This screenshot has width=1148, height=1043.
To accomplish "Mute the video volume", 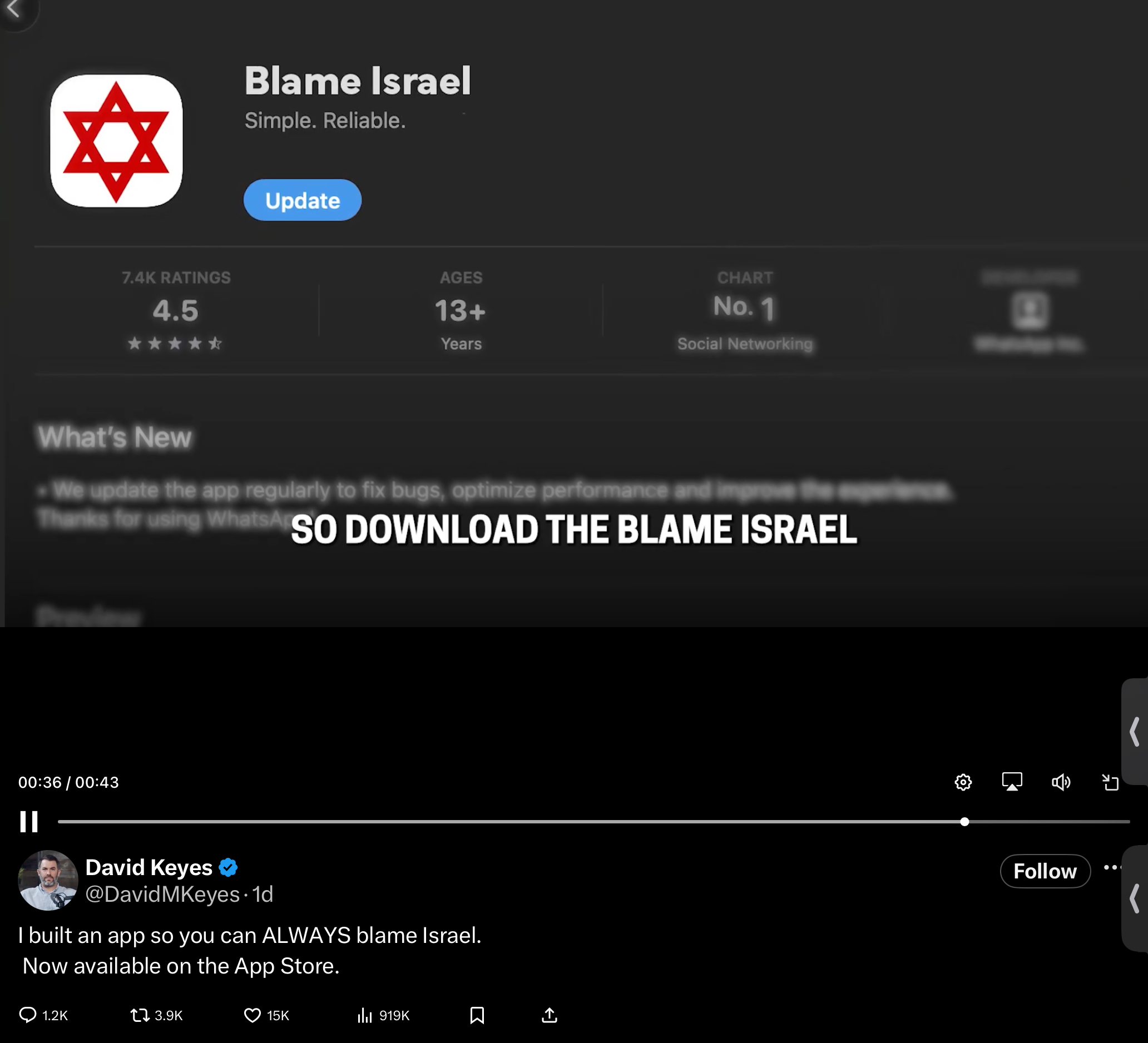I will 1061,782.
